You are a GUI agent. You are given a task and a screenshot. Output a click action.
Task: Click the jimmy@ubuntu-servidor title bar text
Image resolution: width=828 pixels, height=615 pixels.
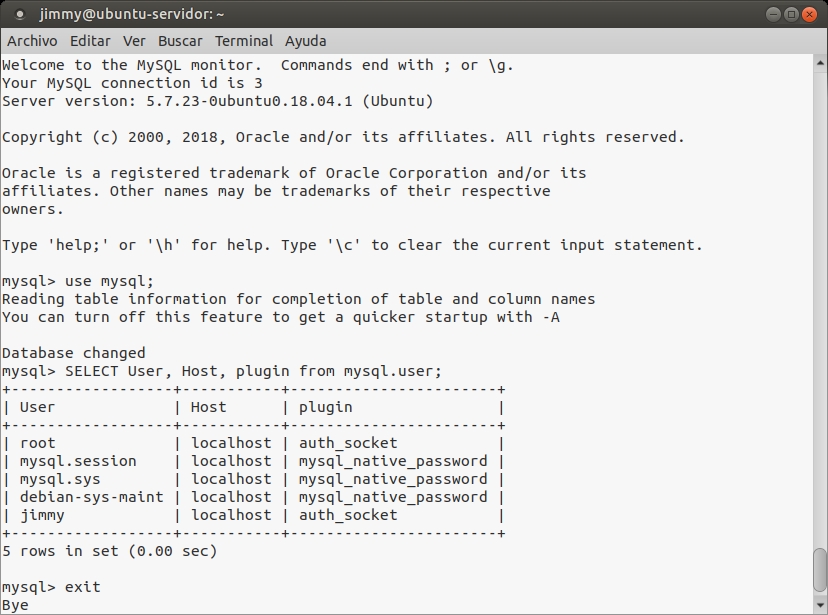point(132,14)
